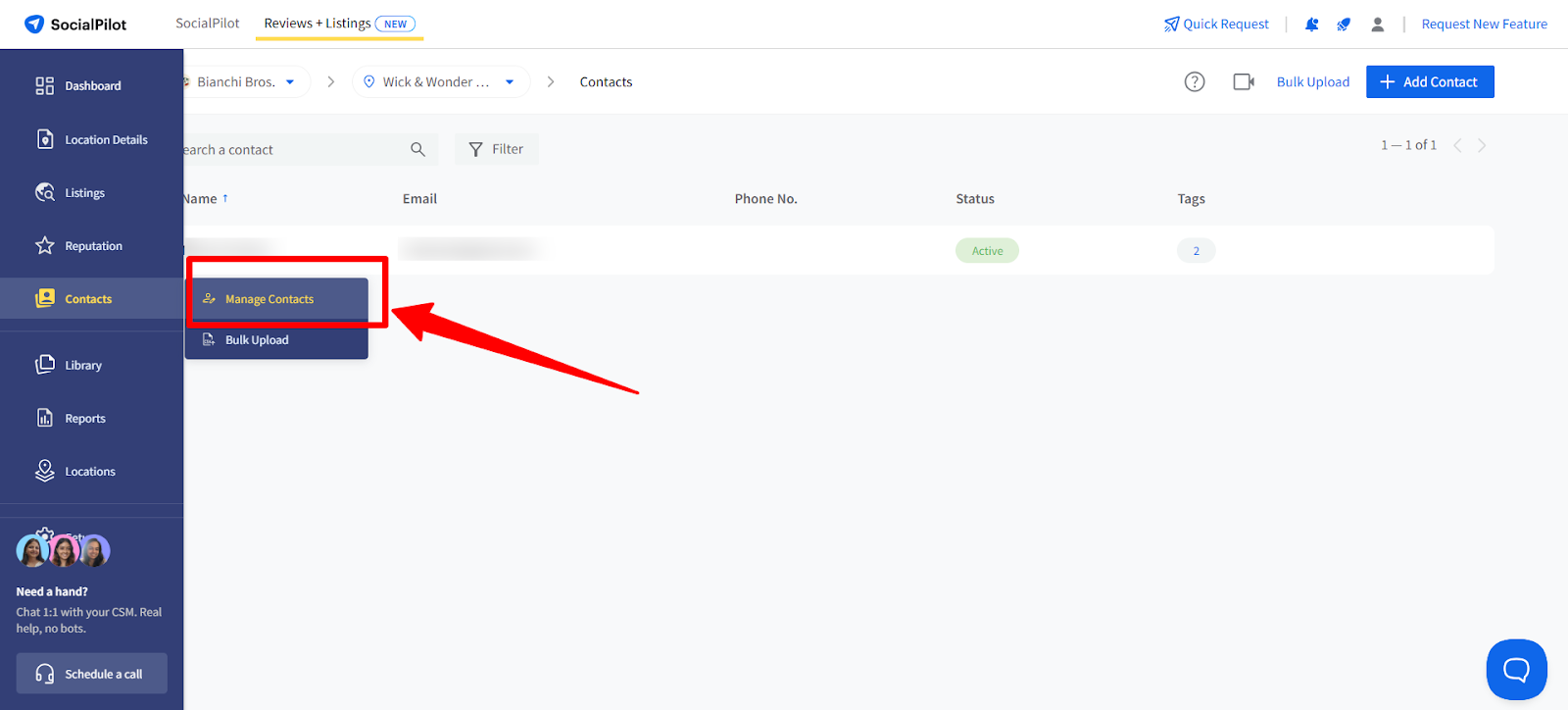1568x710 pixels.
Task: Go to previous page arrow
Action: (1457, 145)
